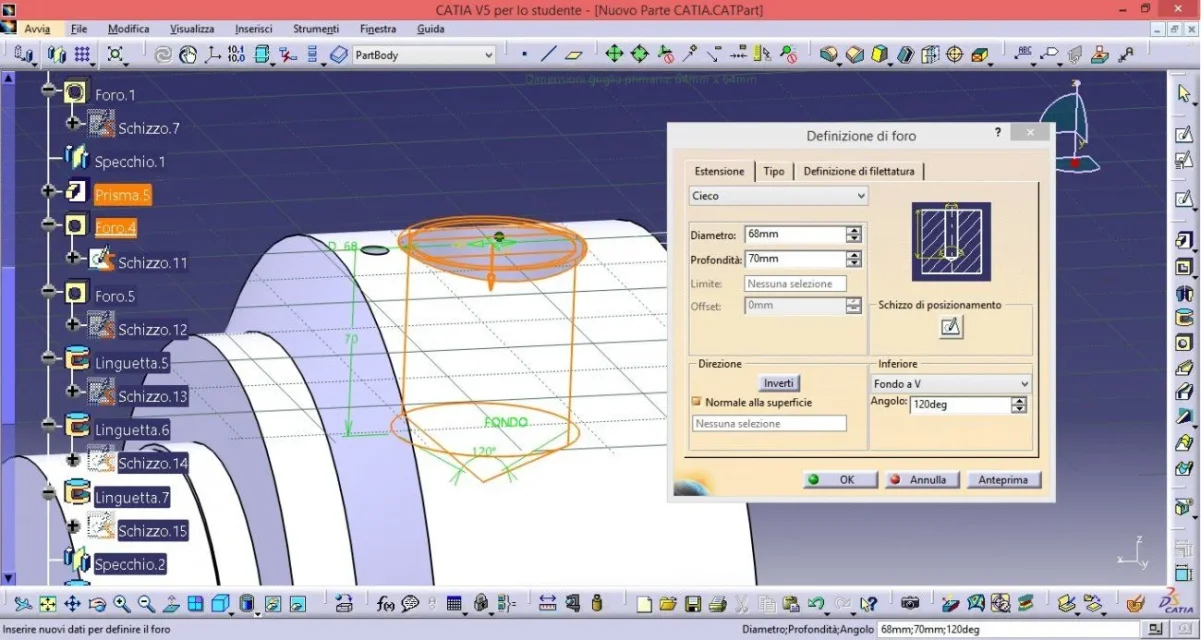
Task: Increase Angolo with the up arrow
Action: point(1019,401)
